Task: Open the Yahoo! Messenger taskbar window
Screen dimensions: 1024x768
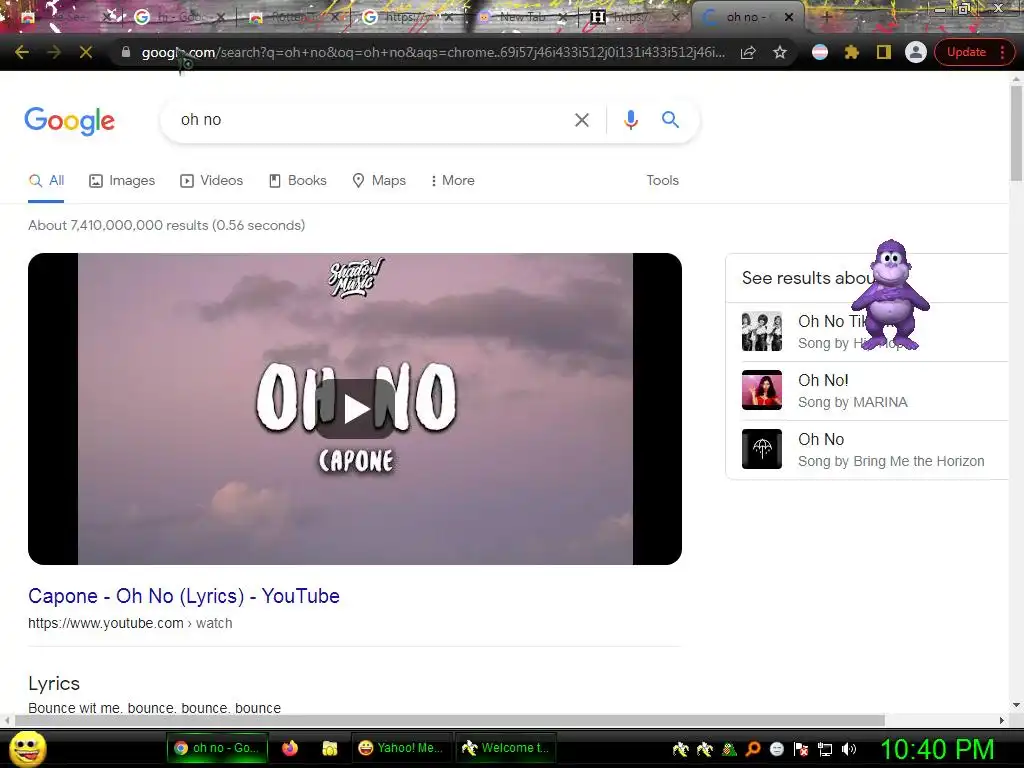Action: click(x=401, y=748)
